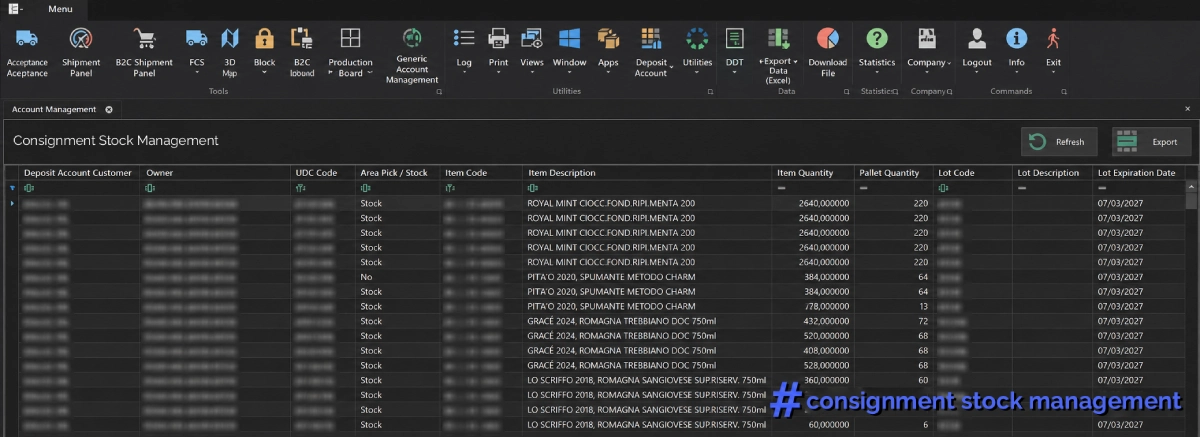The width and height of the screenshot is (1200, 437).
Task: Launch the B2C Shipment Panel cart icon
Action: [145, 38]
